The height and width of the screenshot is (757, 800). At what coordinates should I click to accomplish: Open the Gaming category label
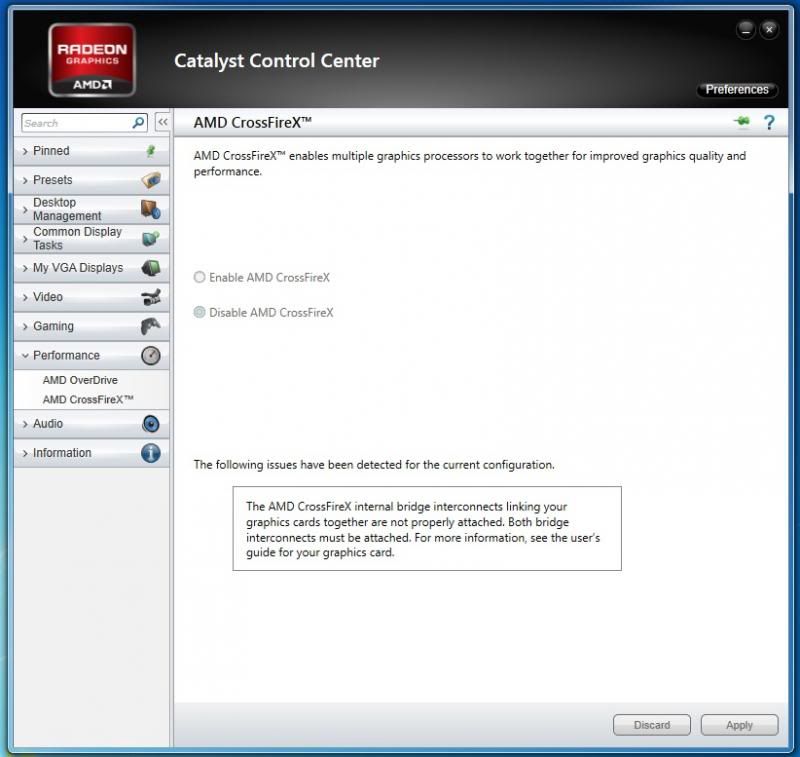click(53, 326)
